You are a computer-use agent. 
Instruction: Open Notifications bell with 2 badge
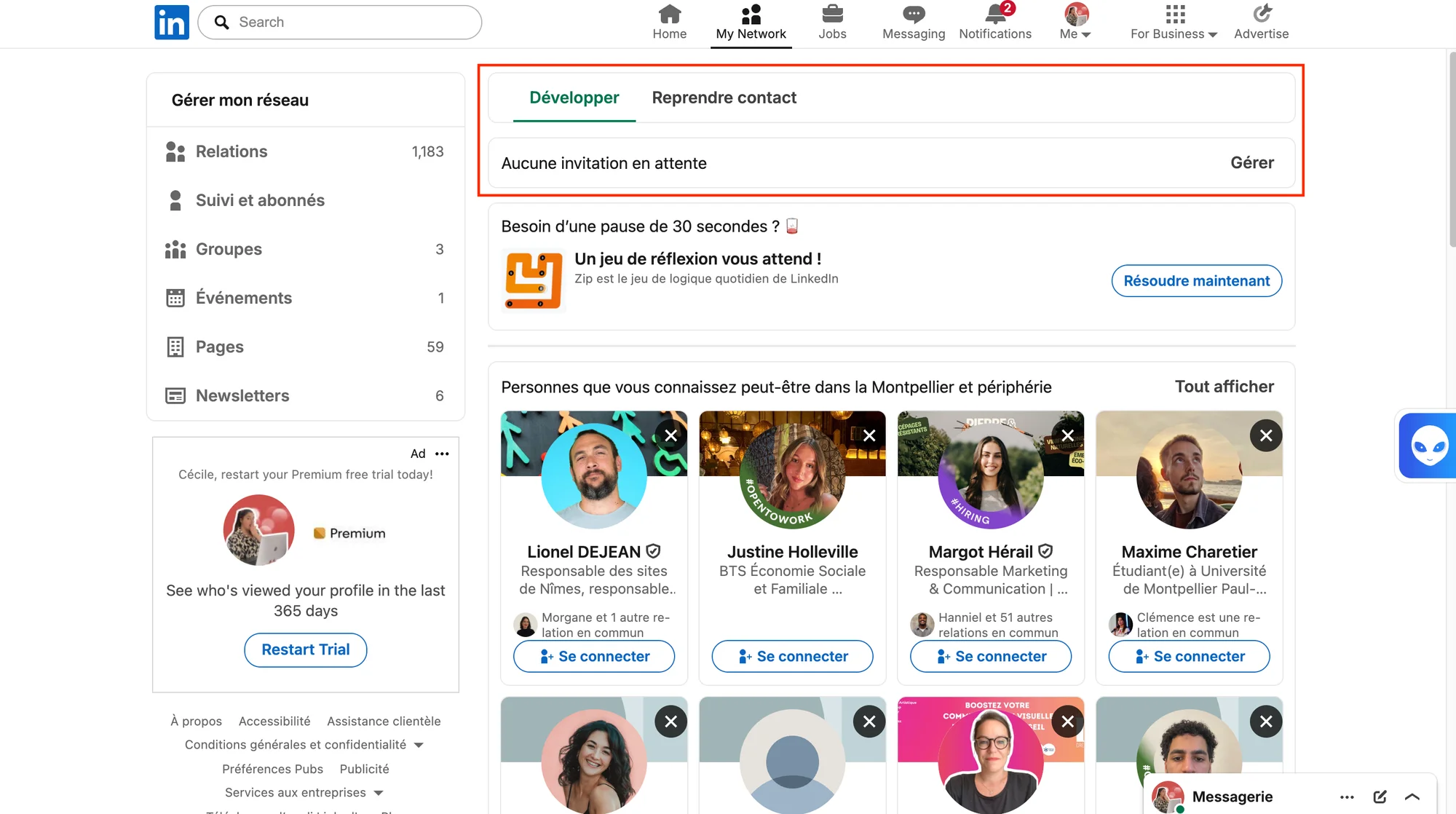click(x=995, y=23)
